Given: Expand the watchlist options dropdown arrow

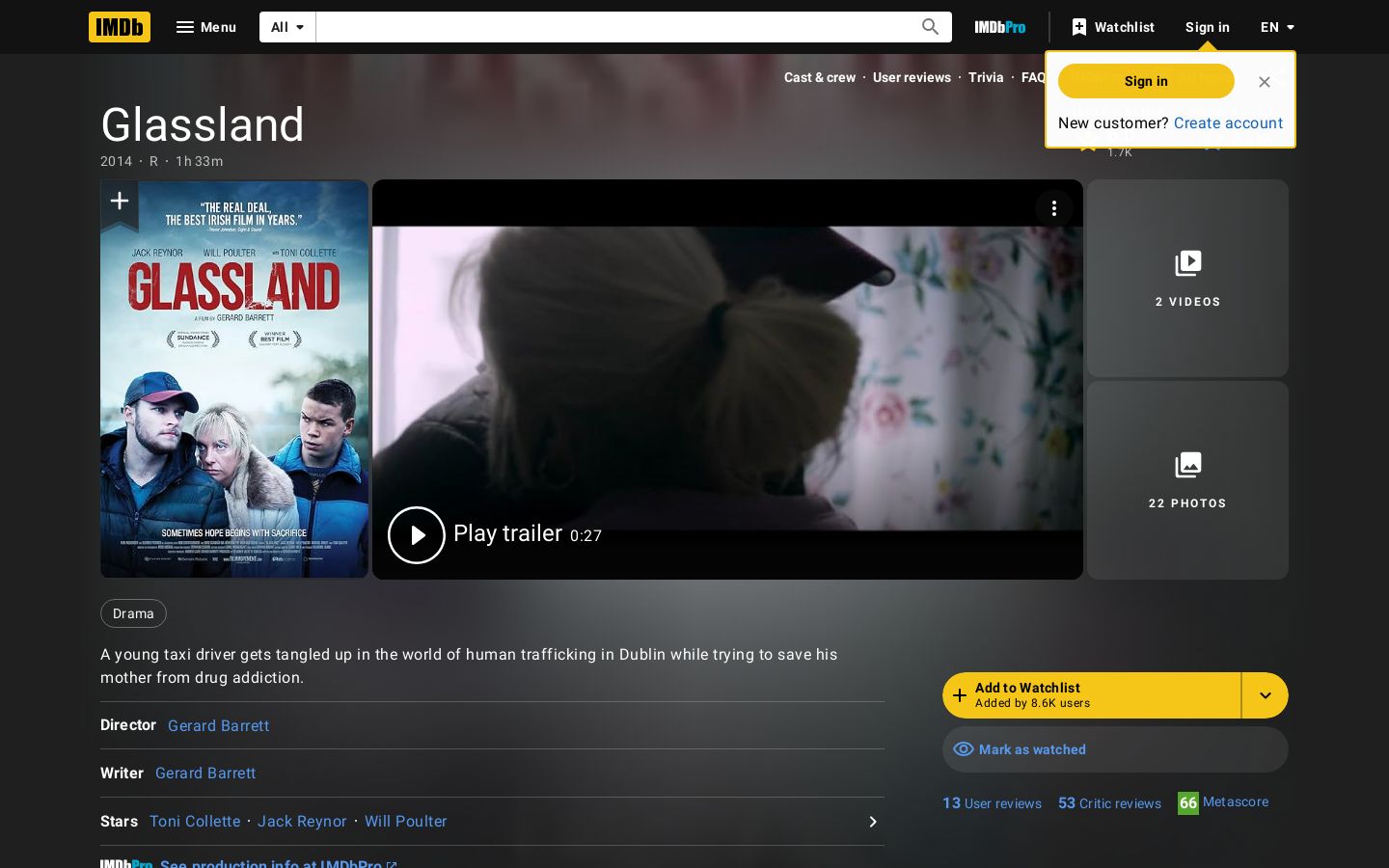Looking at the screenshot, I should [1266, 695].
